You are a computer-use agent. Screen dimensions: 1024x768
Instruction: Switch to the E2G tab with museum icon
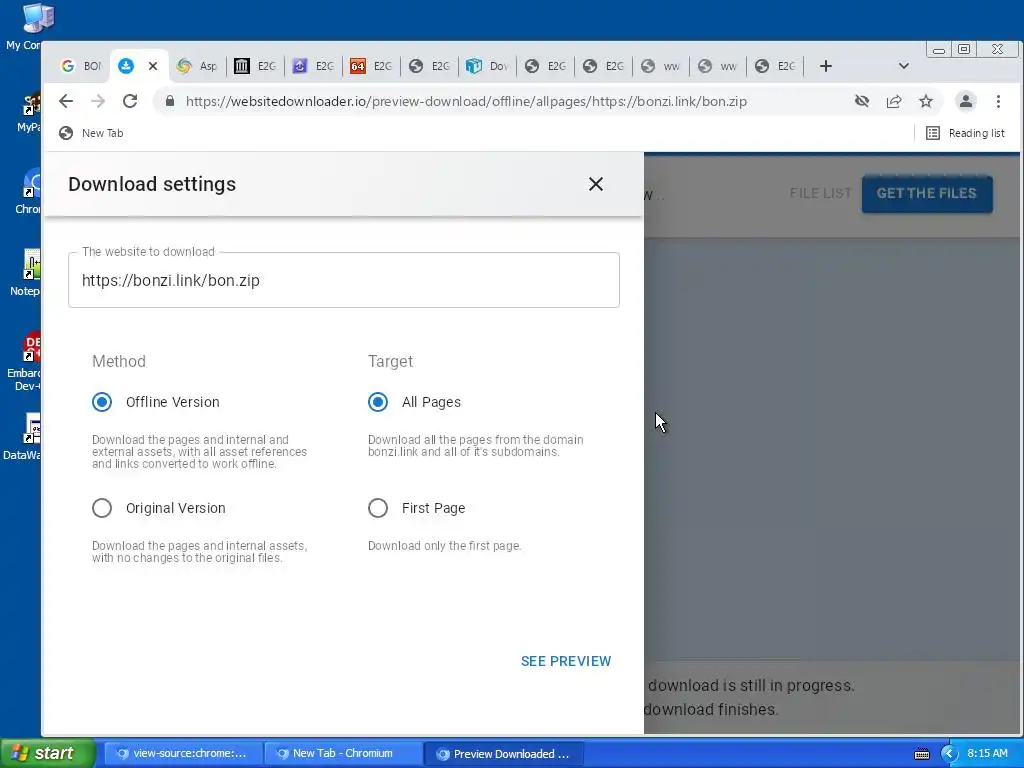click(x=255, y=66)
